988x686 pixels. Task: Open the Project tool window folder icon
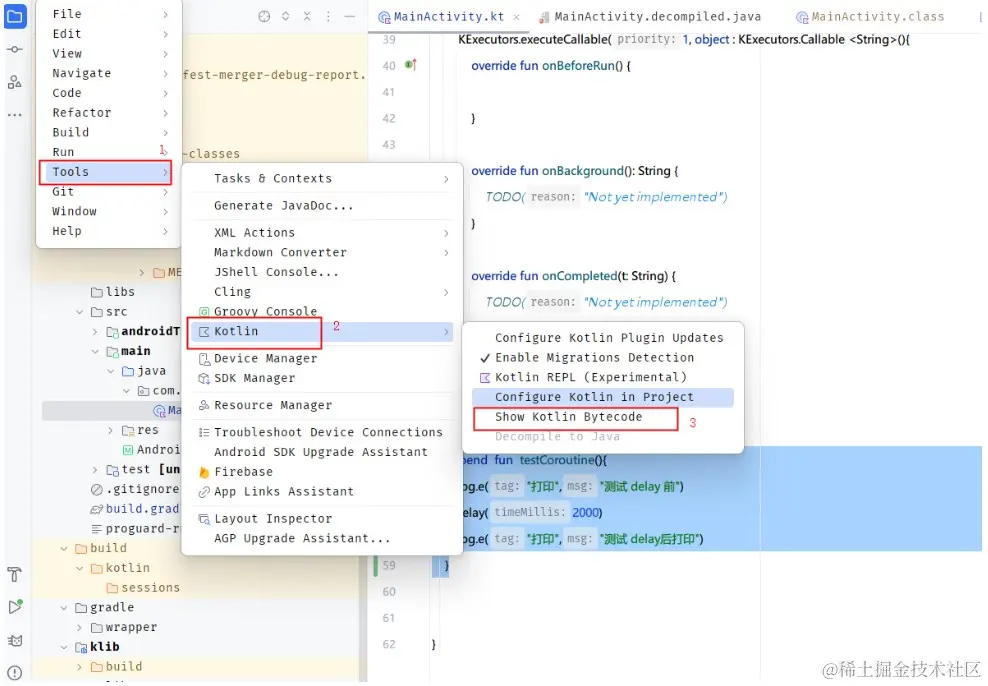click(x=14, y=16)
